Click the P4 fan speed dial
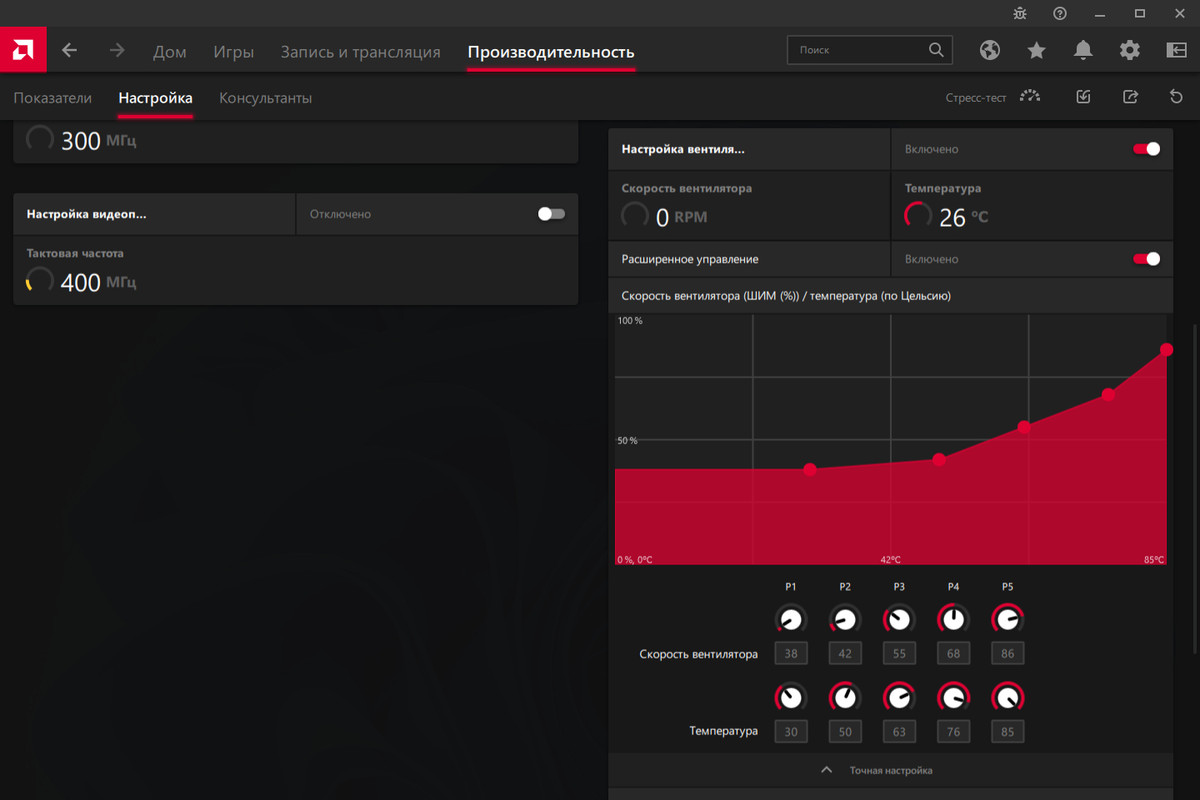The height and width of the screenshot is (800, 1200). (953, 620)
